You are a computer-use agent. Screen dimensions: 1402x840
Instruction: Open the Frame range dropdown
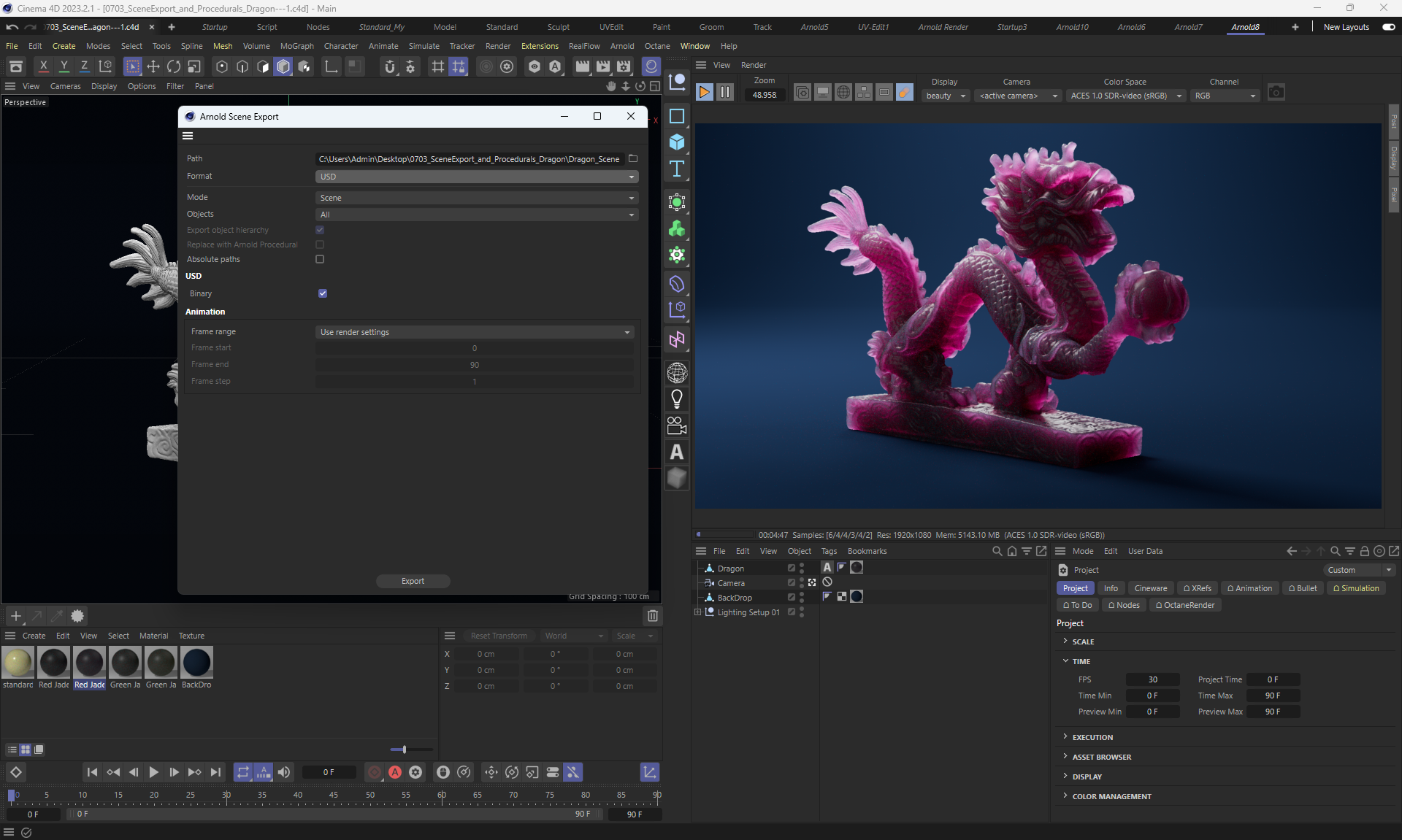[475, 332]
